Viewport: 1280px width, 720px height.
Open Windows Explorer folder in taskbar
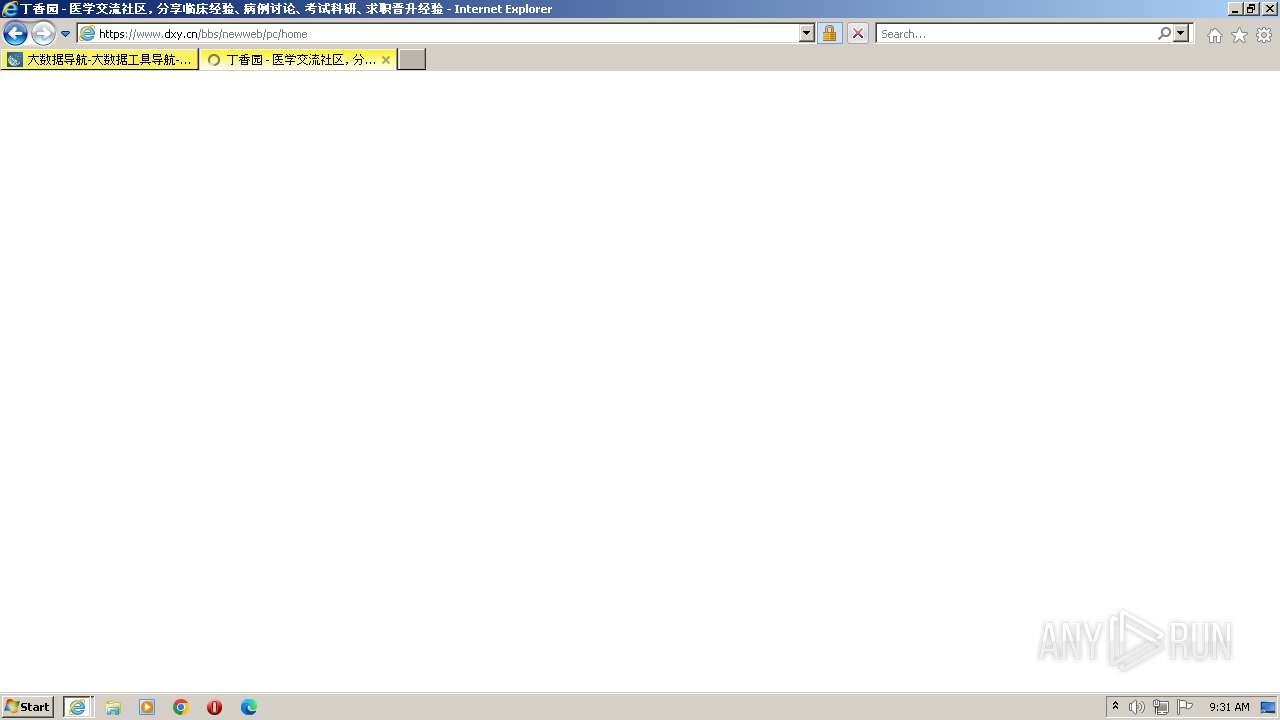[x=113, y=707]
